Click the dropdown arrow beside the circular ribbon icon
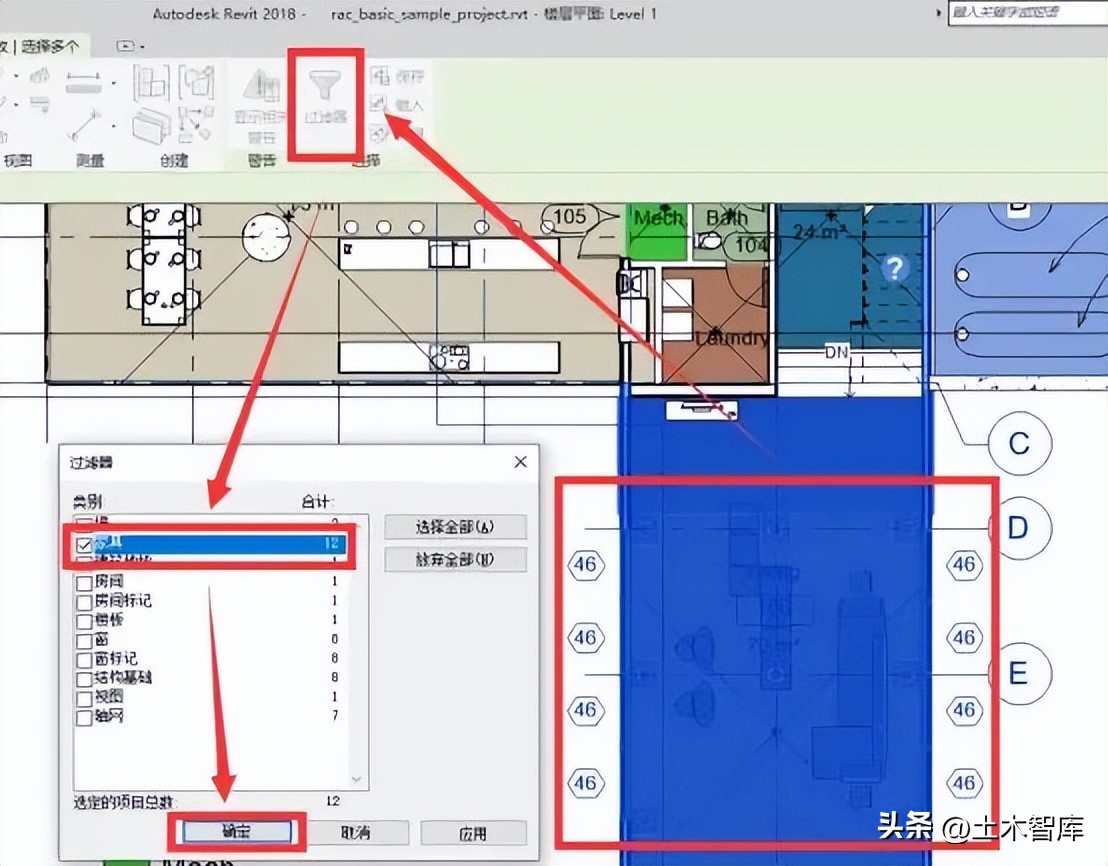The height and width of the screenshot is (866, 1108). point(141,46)
